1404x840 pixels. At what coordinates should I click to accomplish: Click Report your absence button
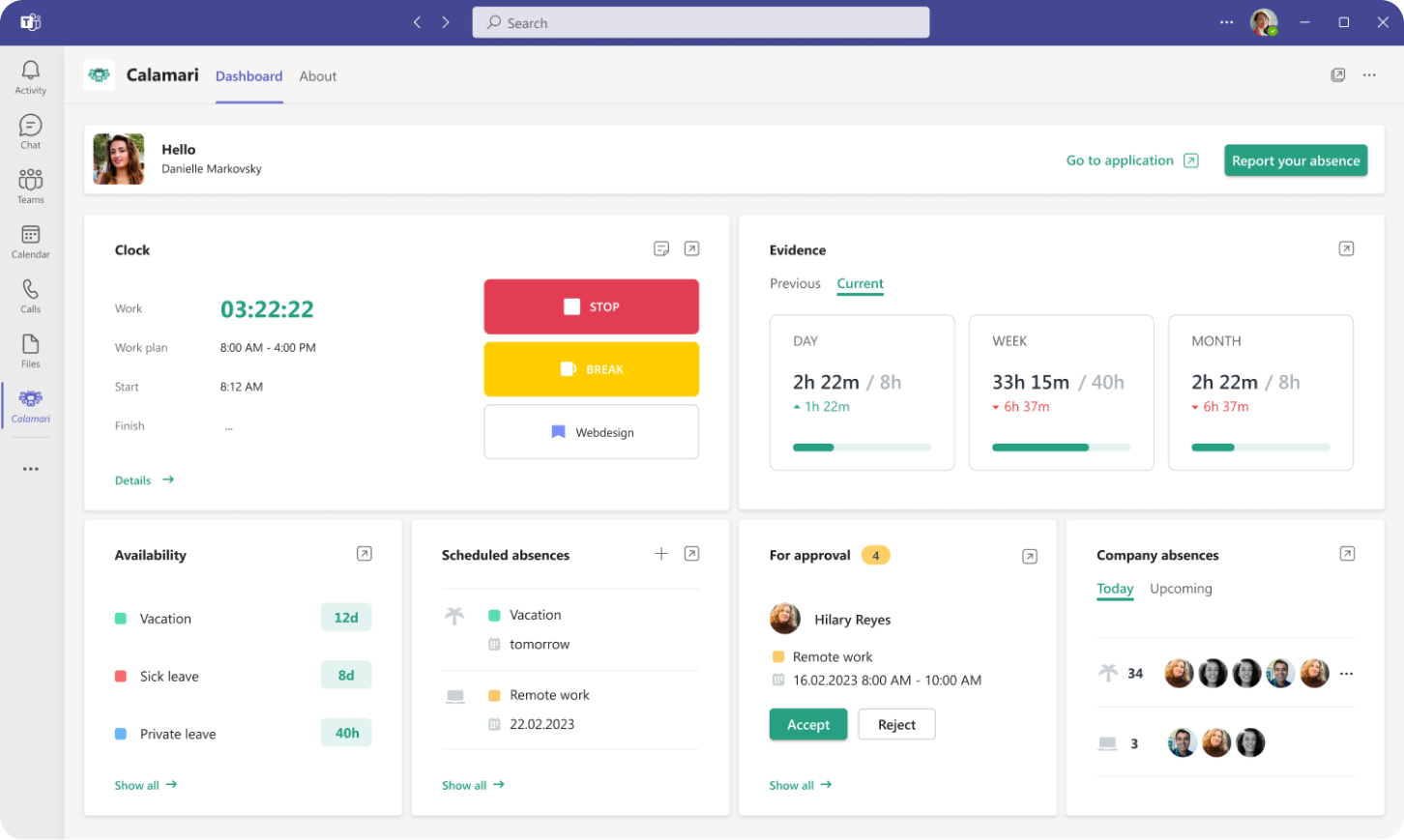(x=1296, y=160)
